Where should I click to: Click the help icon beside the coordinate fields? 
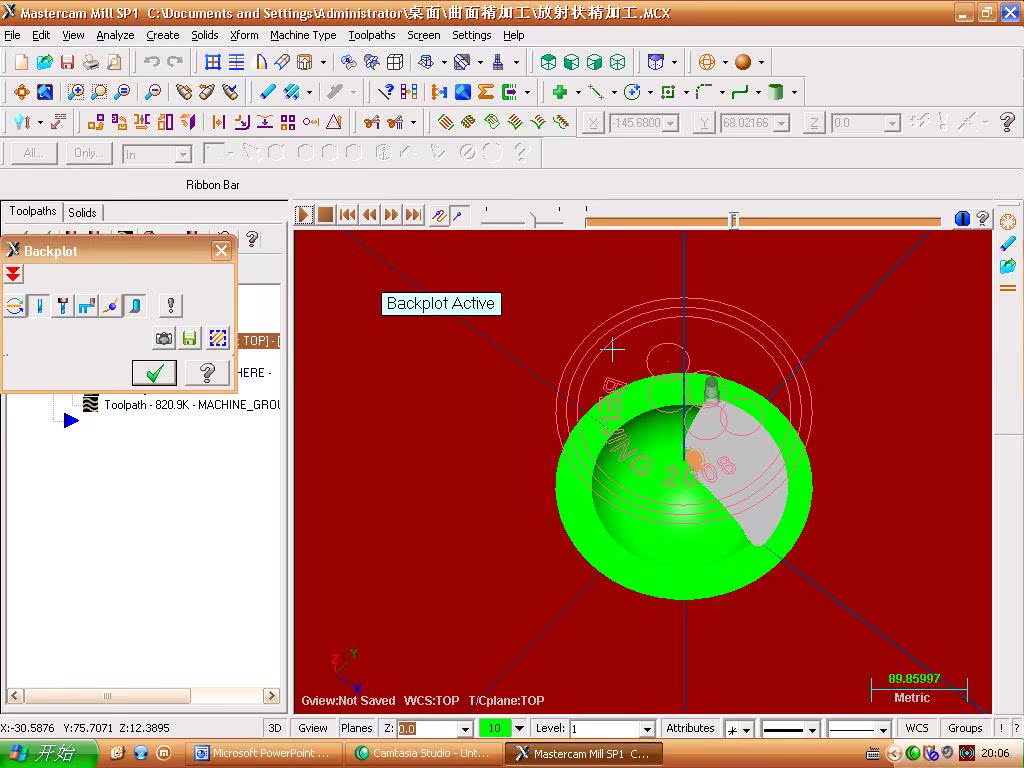point(1007,122)
